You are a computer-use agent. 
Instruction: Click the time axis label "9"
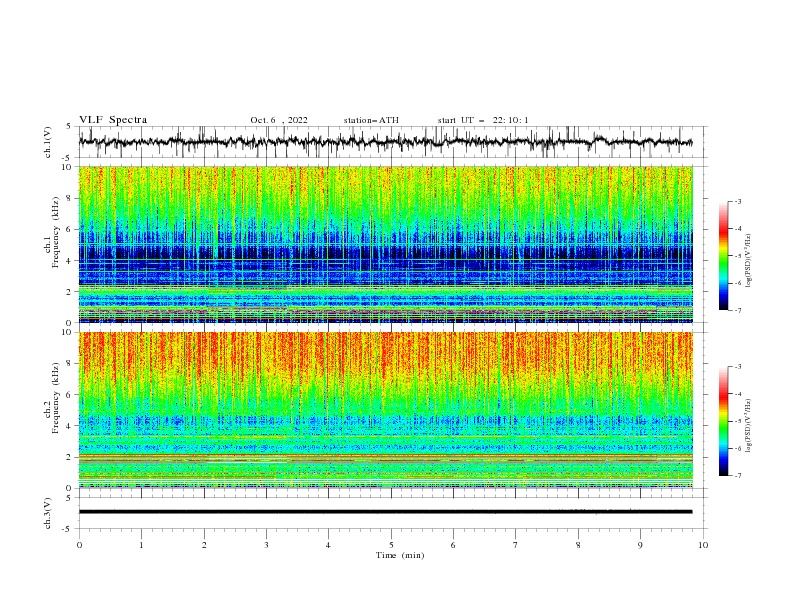click(640, 545)
